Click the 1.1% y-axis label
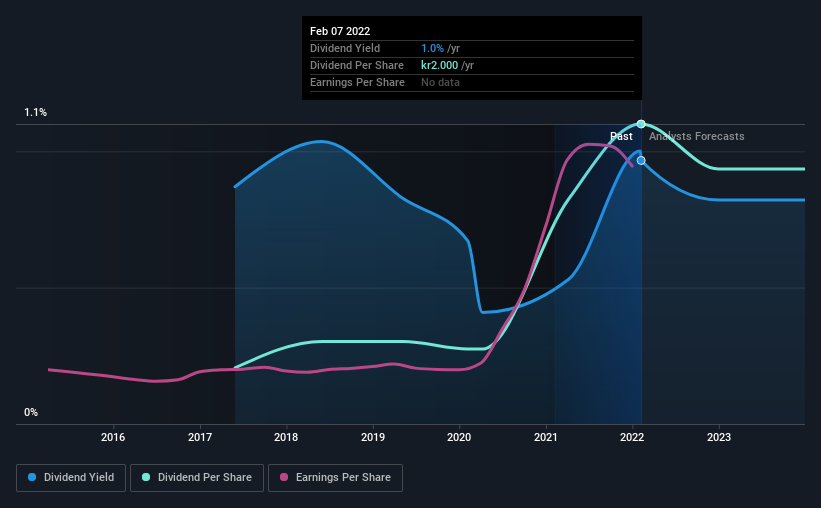The width and height of the screenshot is (821, 508). tap(36, 113)
